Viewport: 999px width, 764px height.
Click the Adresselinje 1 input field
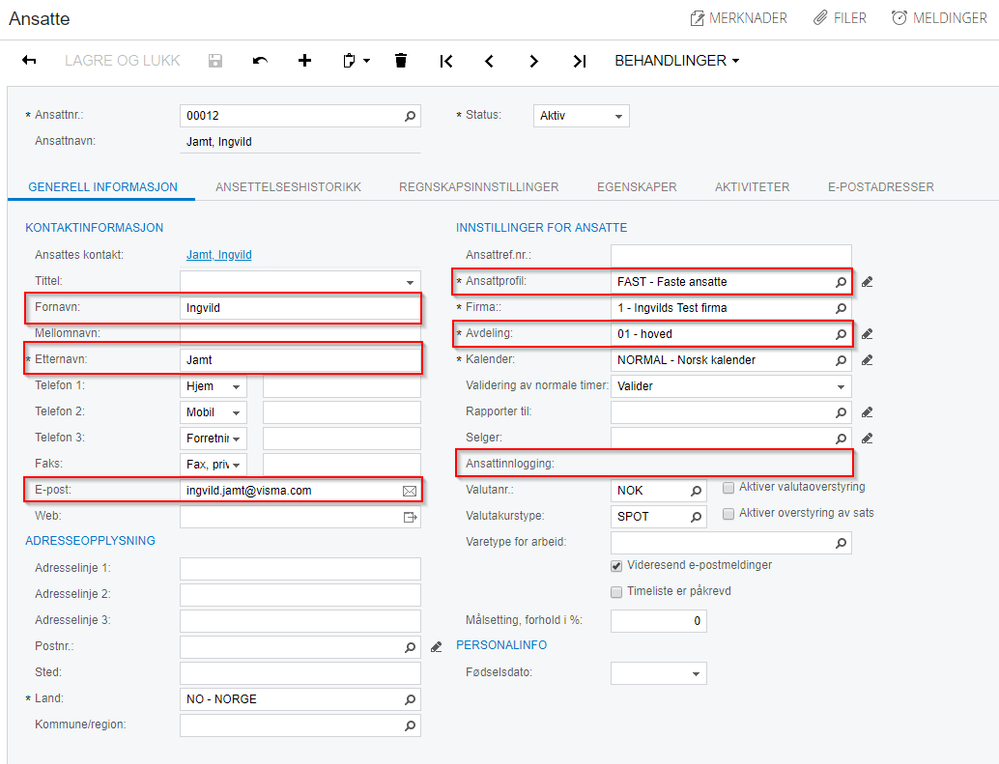pos(300,569)
